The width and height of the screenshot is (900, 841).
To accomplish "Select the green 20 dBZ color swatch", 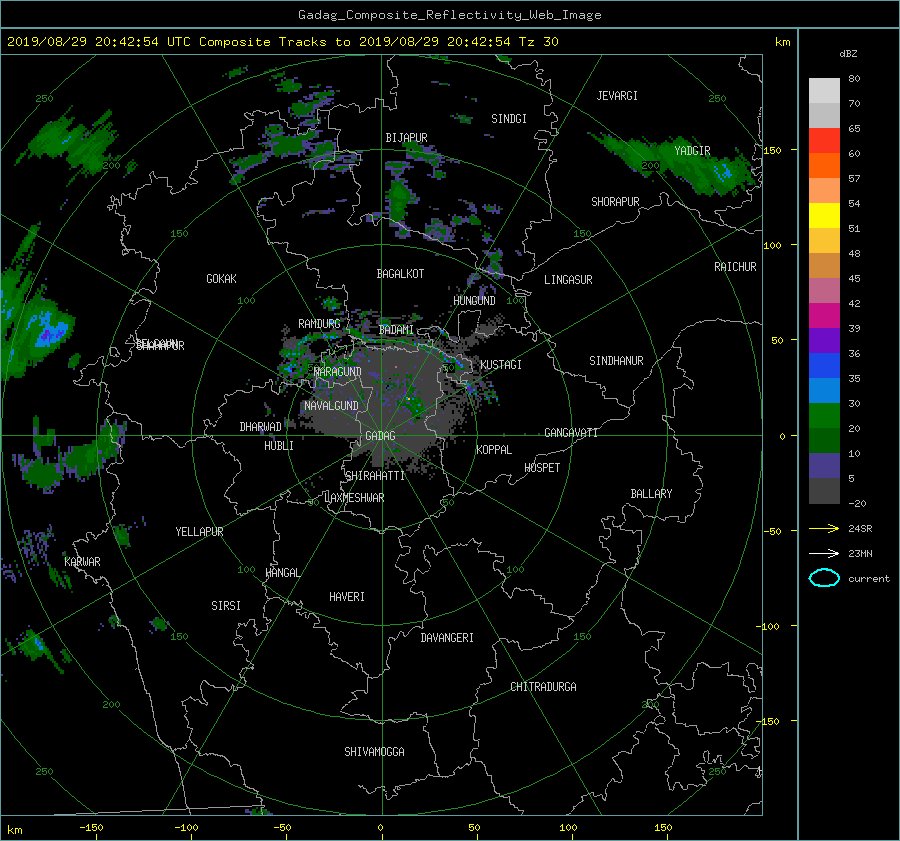I will tap(824, 415).
